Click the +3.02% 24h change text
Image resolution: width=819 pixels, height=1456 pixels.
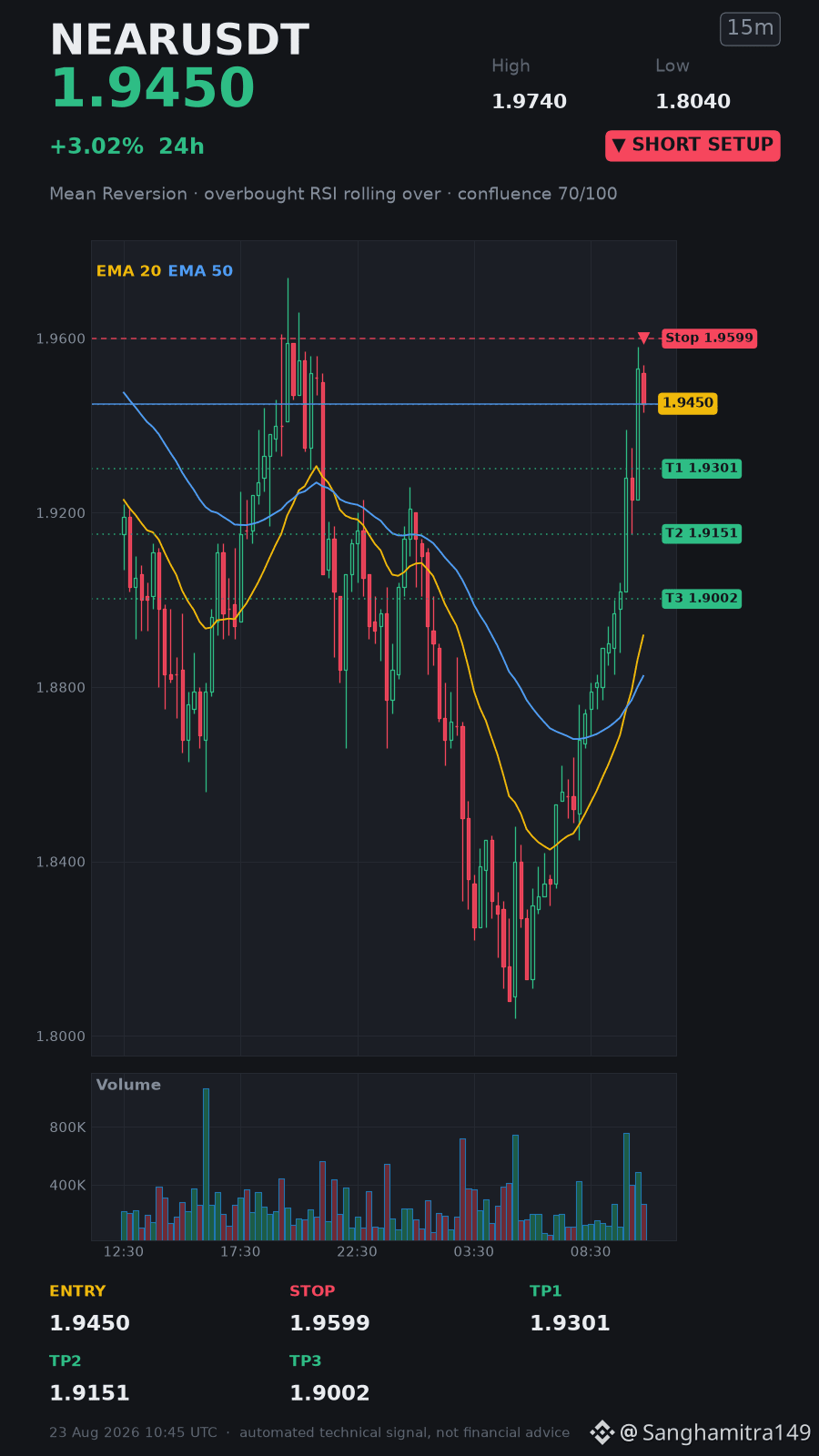point(126,147)
